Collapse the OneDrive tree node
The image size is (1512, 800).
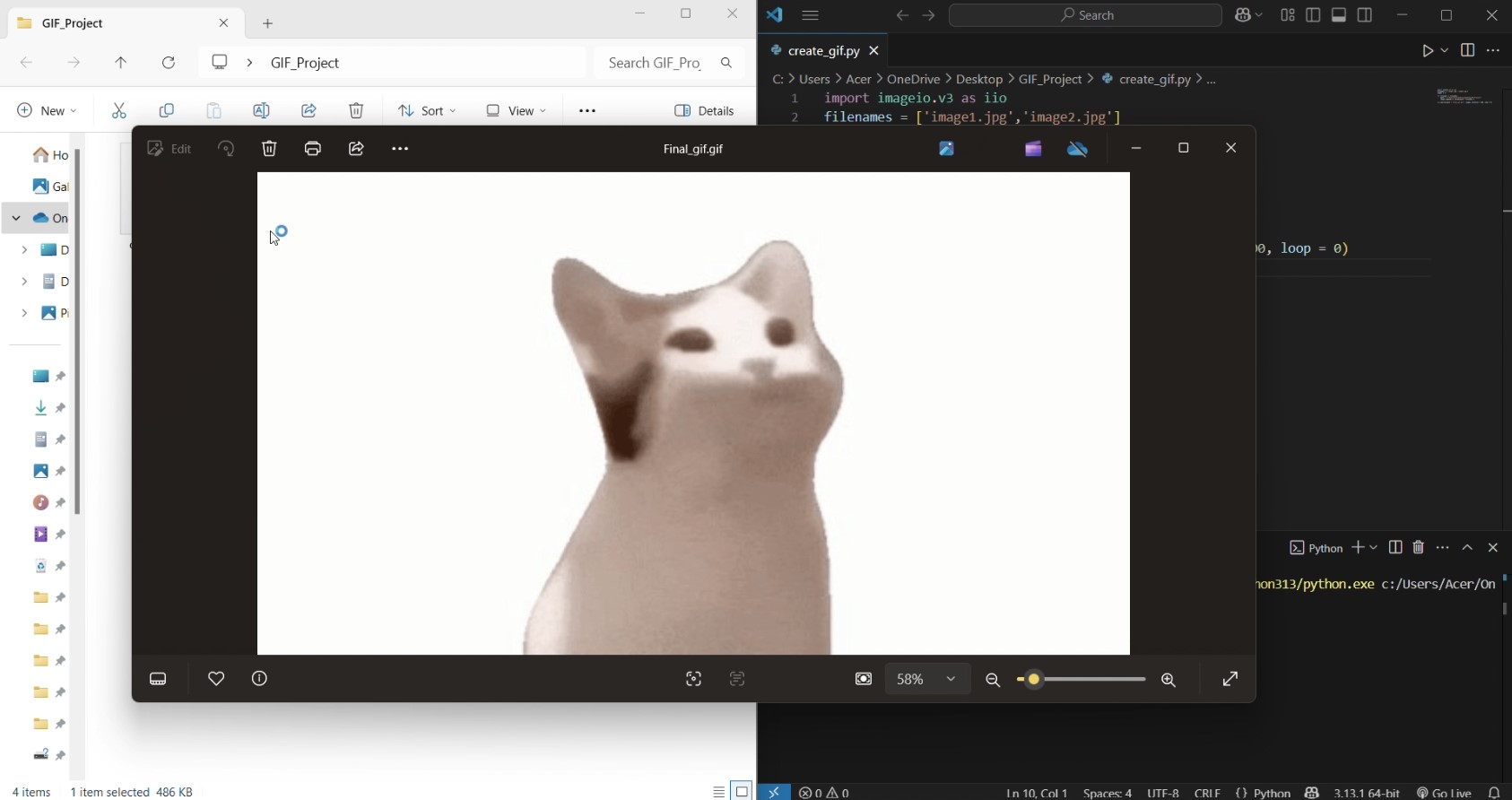(x=16, y=218)
